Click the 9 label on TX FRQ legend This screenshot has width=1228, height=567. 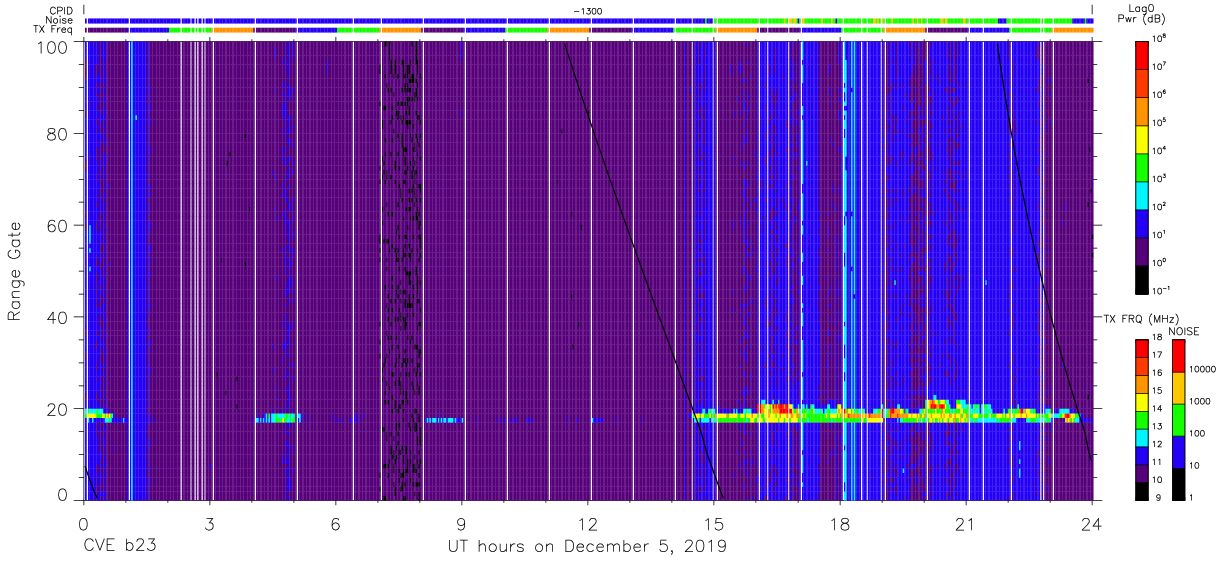point(1157,497)
